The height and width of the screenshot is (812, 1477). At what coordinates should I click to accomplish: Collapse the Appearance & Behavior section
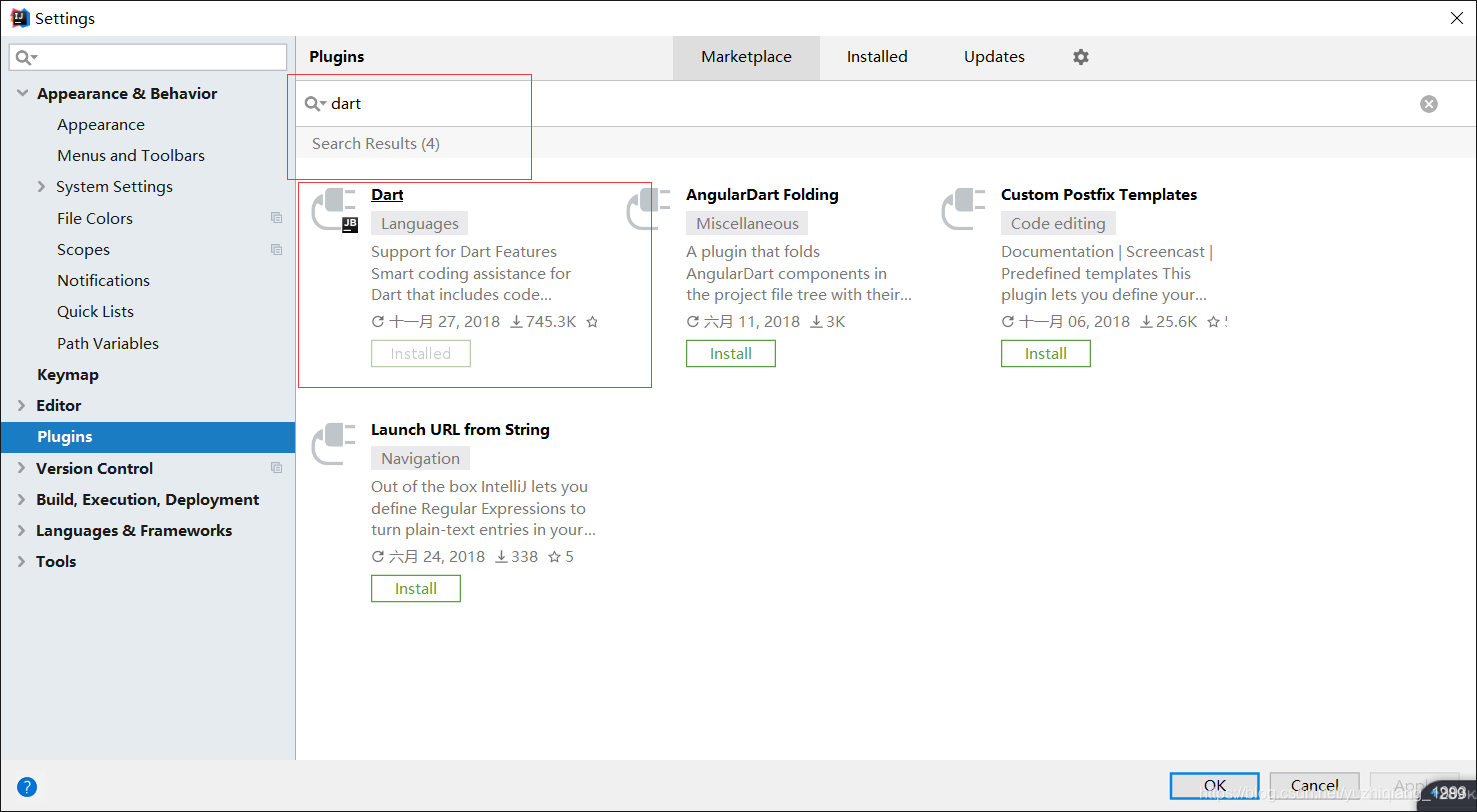22,93
